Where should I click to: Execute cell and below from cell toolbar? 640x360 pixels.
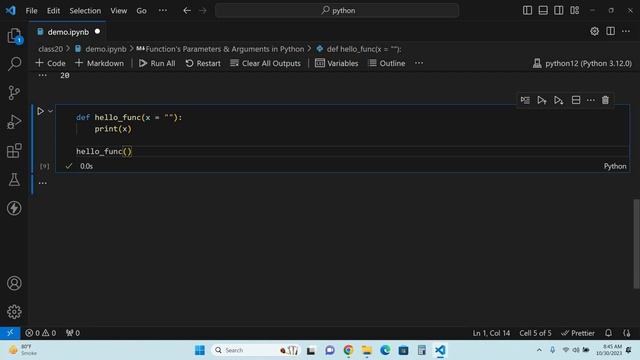point(558,100)
